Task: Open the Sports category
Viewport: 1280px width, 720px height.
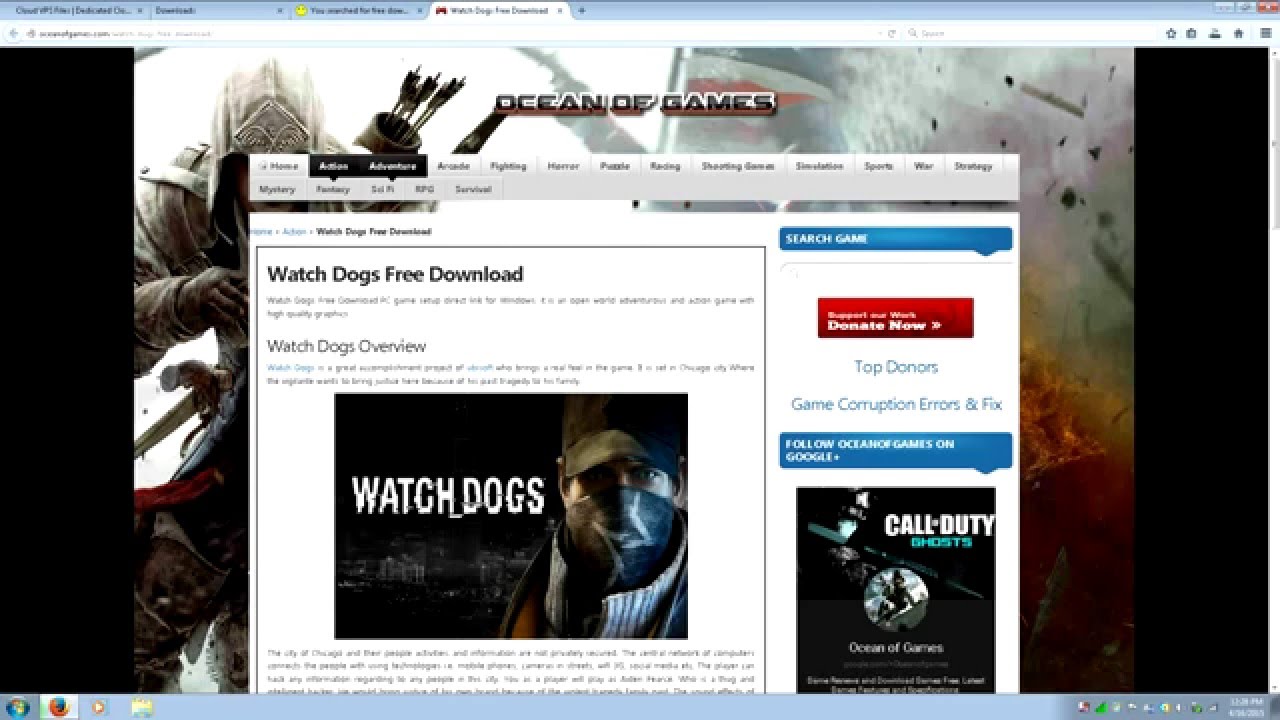Action: pos(879,166)
